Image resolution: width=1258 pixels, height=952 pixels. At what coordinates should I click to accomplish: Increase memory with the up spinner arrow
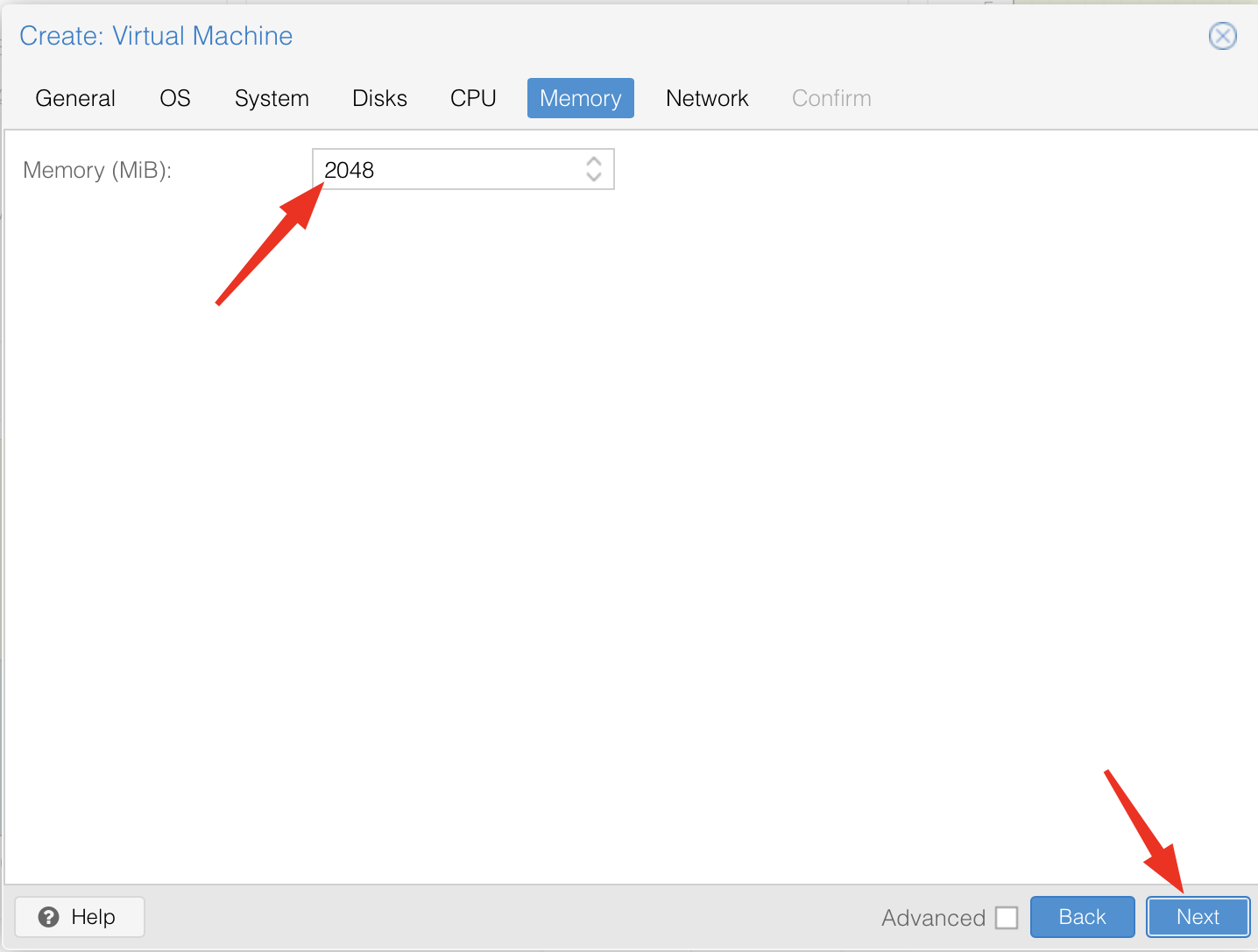coord(594,161)
